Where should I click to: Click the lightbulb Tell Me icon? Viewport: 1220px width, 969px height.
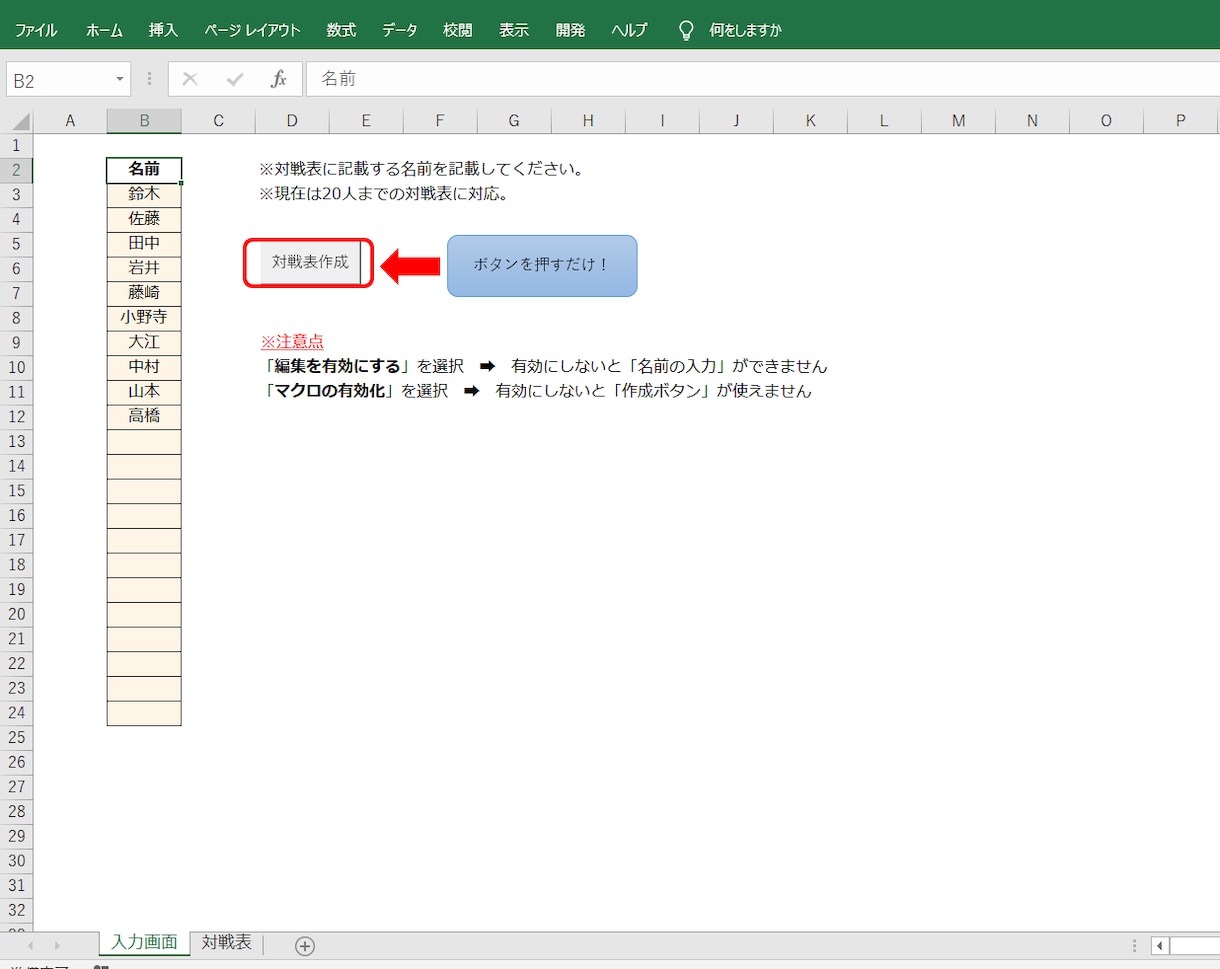pyautogui.click(x=686, y=30)
